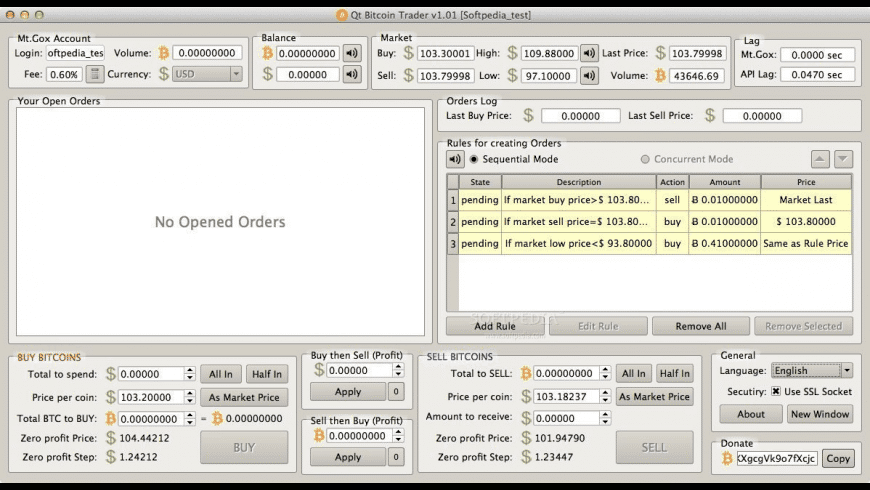Screen dimensions: 870x490
Task: Open the Language English dropdown
Action: click(x=812, y=370)
